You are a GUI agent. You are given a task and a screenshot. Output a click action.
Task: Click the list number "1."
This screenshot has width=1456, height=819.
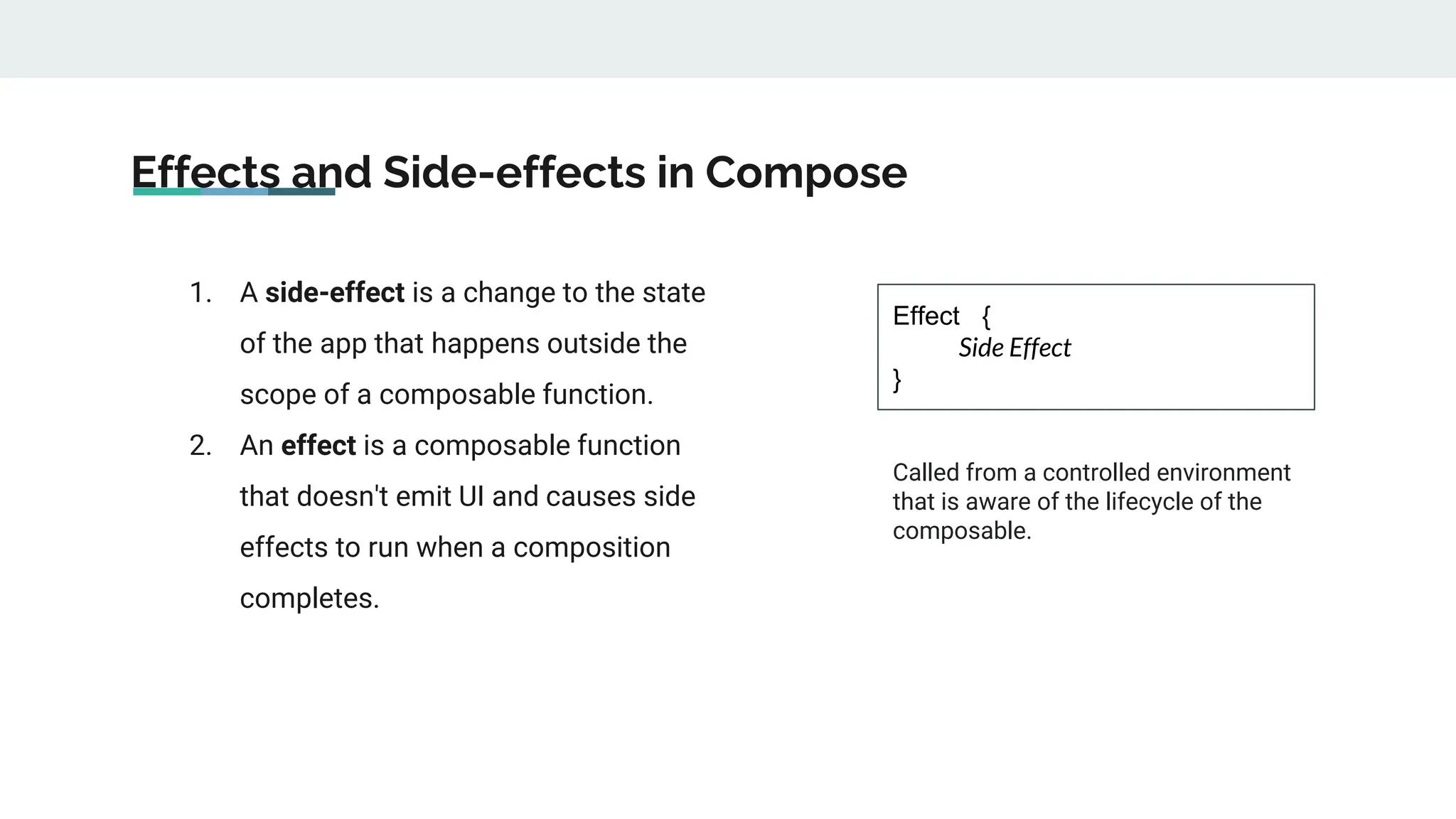(x=200, y=293)
